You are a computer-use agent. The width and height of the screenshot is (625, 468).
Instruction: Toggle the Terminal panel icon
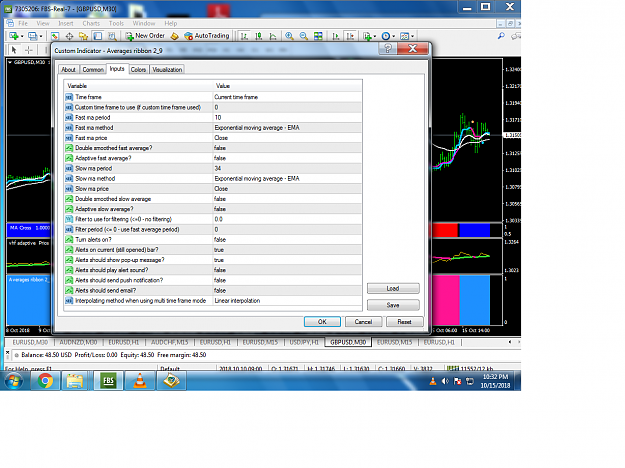[98, 36]
